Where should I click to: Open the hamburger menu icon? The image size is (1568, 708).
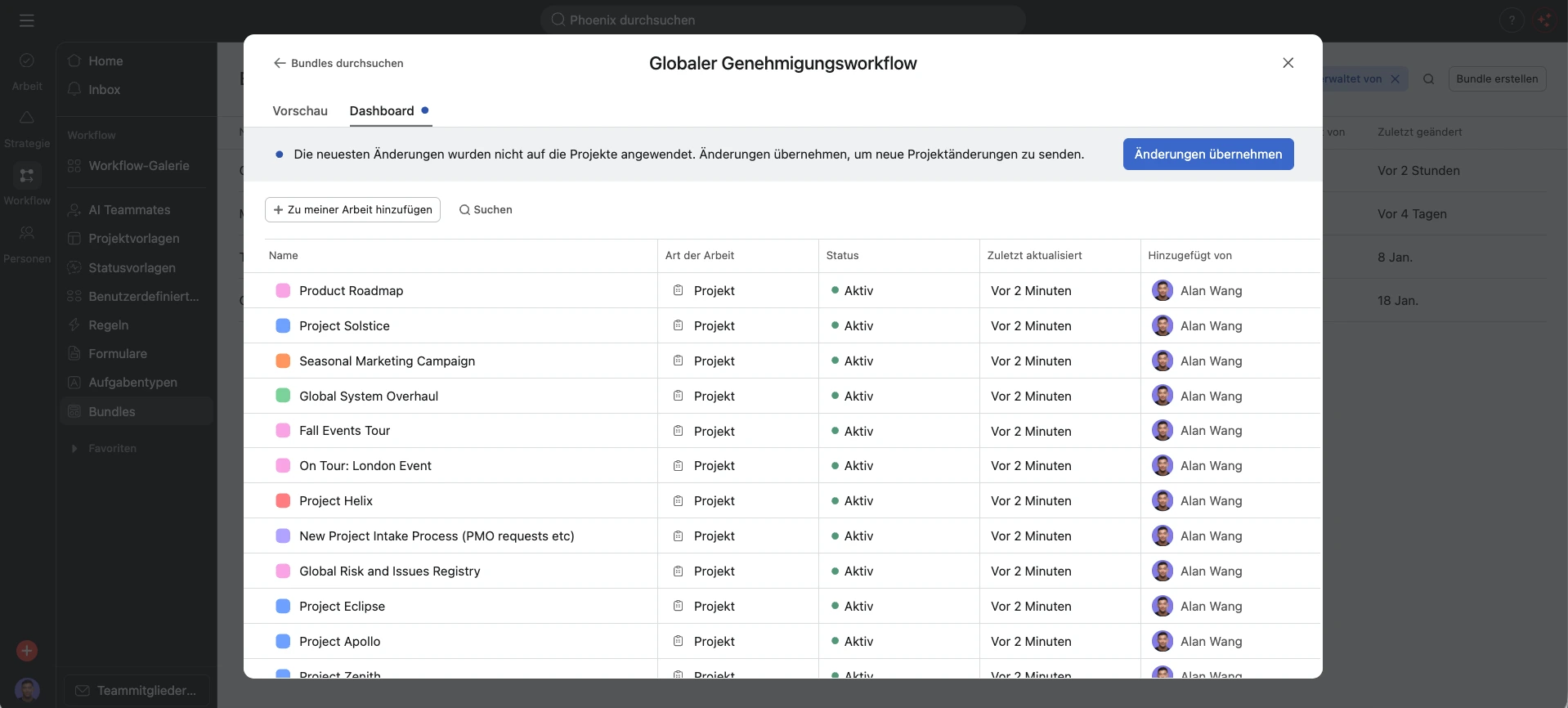click(27, 20)
